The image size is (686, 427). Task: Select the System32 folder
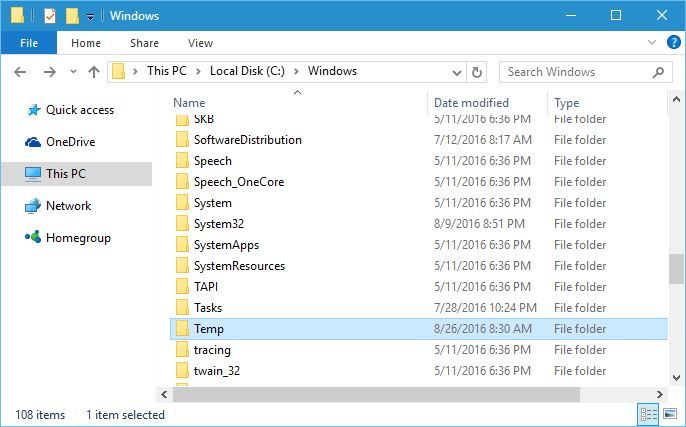[419, 224]
